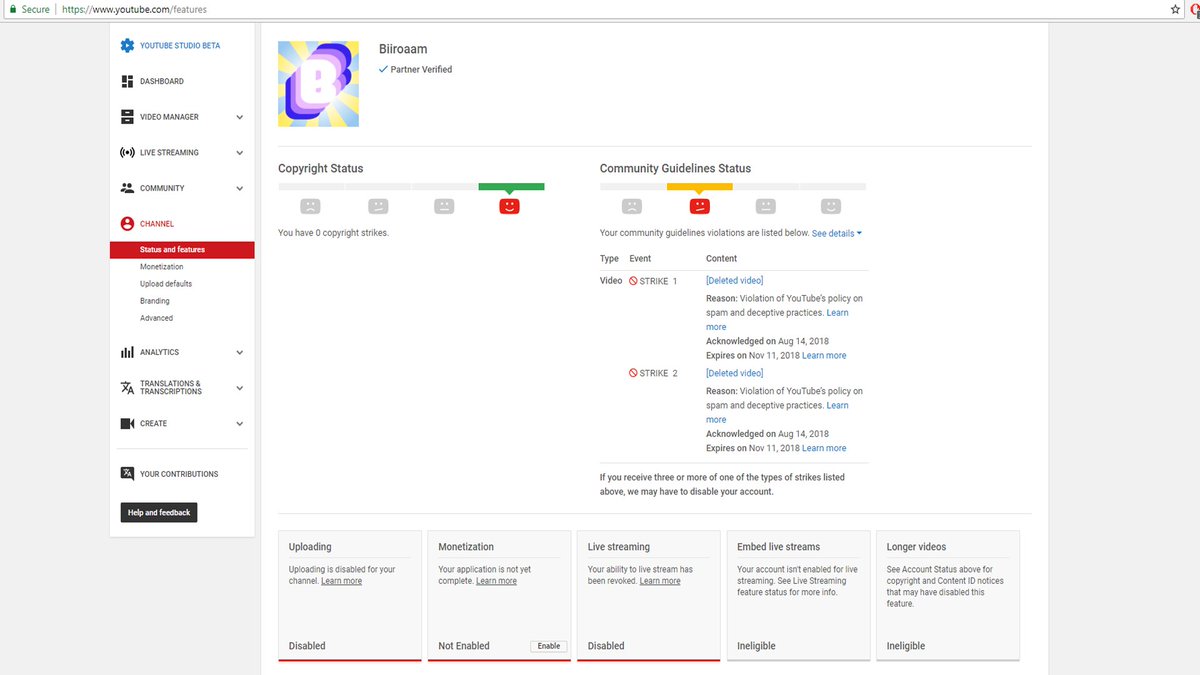1200x675 pixels.
Task: Expand the Live Streaming menu arrow
Action: click(239, 153)
